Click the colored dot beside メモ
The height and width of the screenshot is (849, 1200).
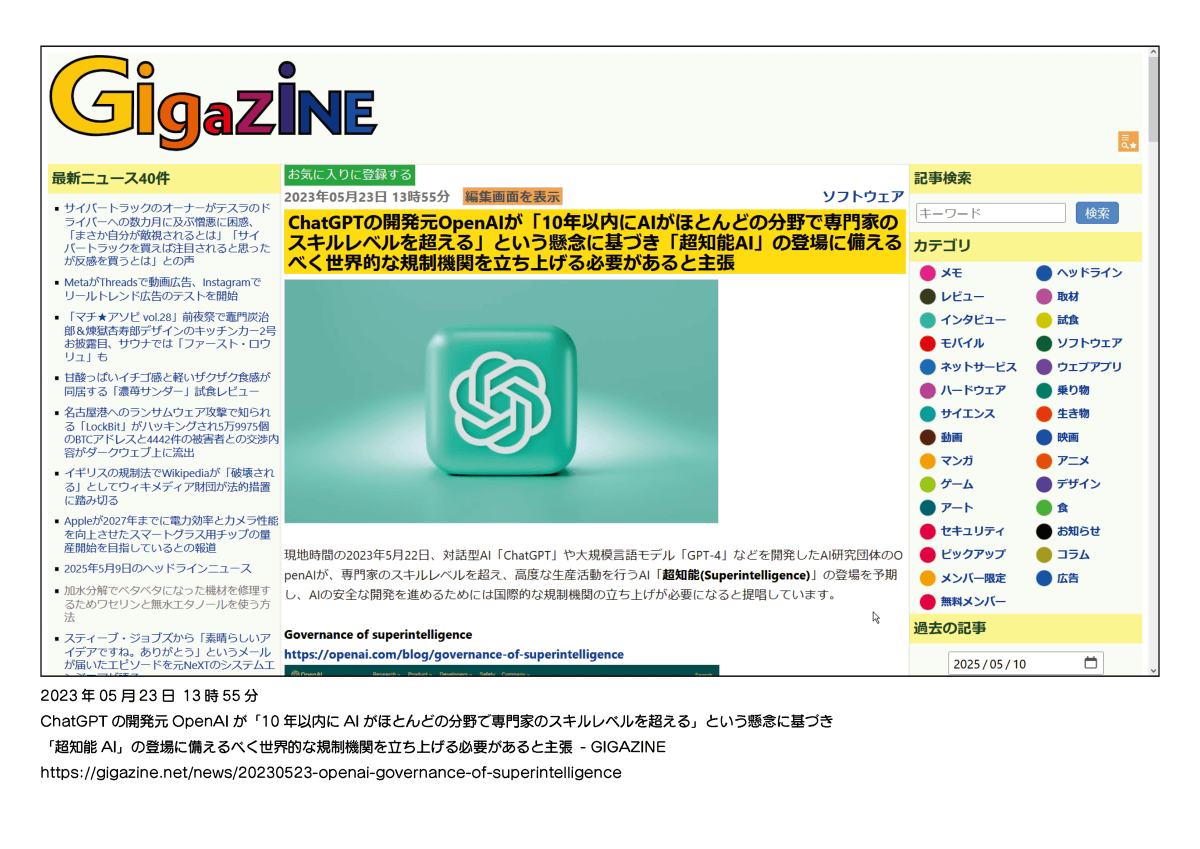pos(928,273)
